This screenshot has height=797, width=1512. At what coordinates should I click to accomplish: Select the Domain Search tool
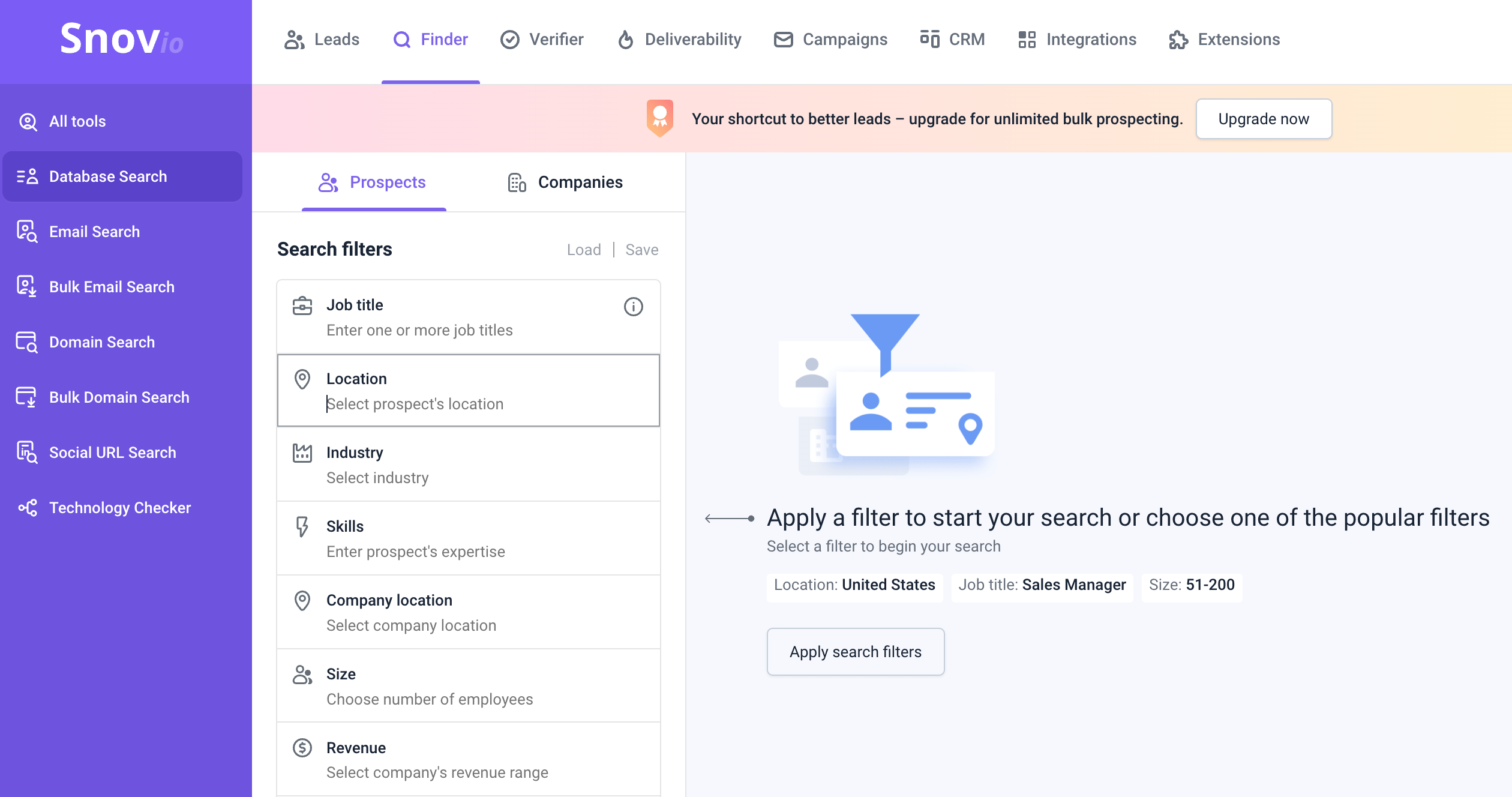[102, 341]
